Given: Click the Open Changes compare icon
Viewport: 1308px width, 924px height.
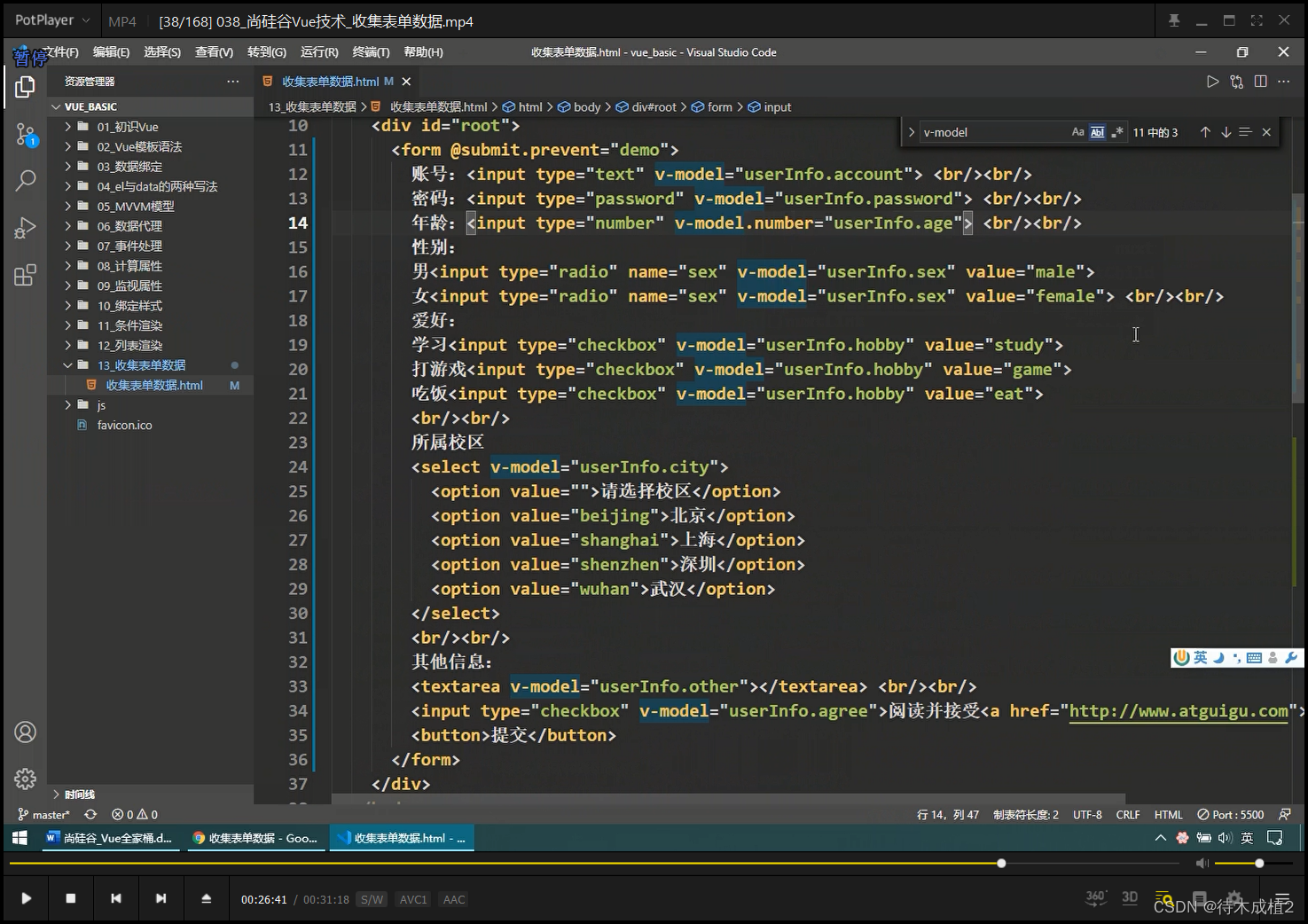Looking at the screenshot, I should pyautogui.click(x=1236, y=82).
